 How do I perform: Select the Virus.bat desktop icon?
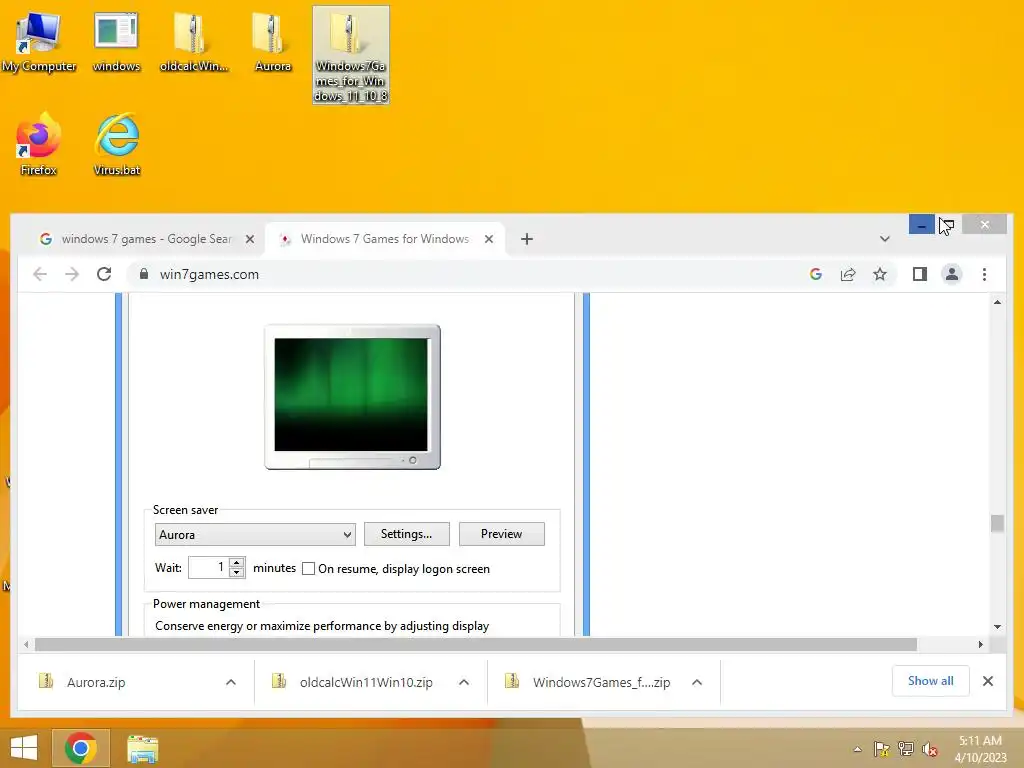(x=117, y=144)
